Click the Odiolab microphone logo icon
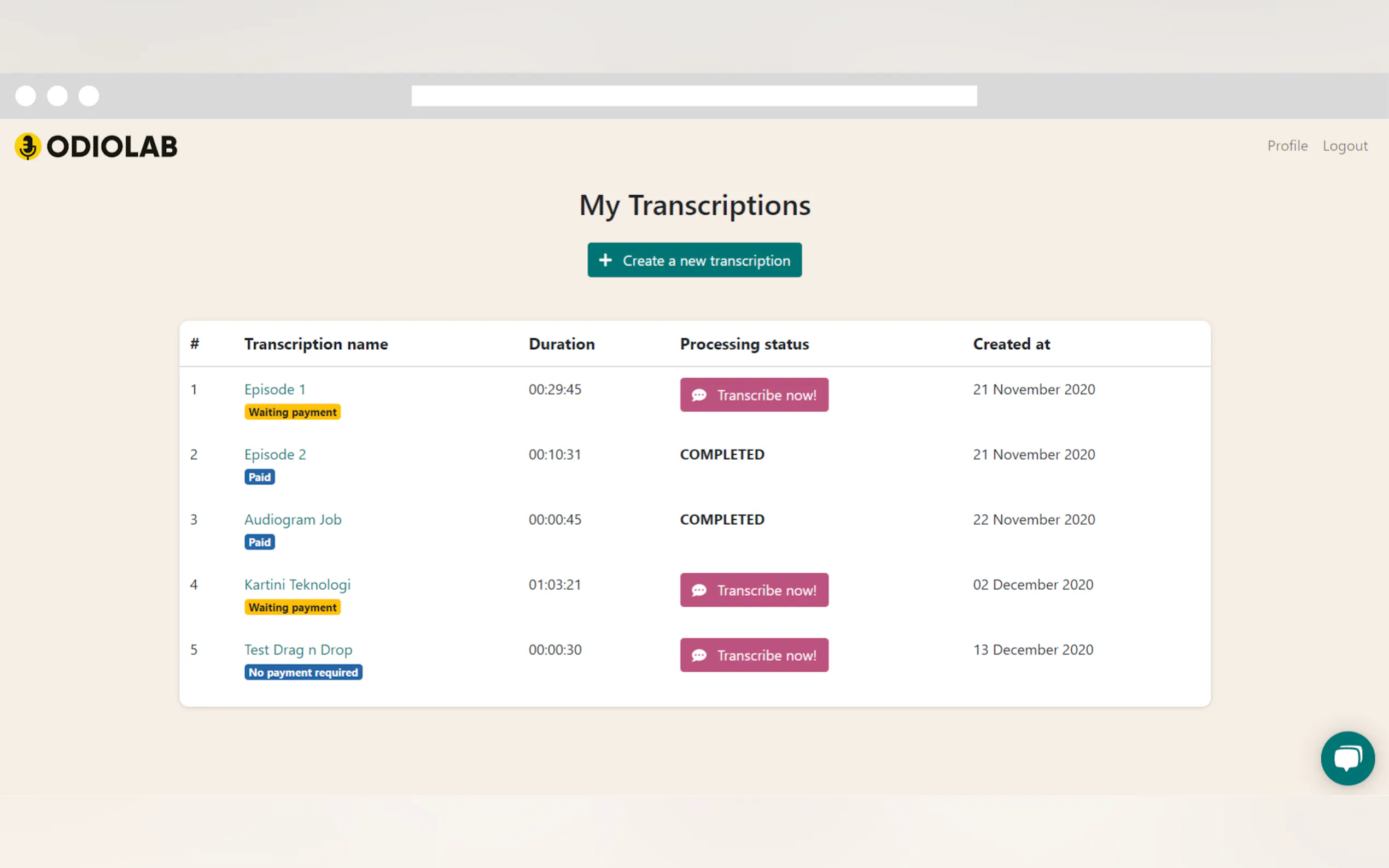The height and width of the screenshot is (868, 1389). coord(27,146)
